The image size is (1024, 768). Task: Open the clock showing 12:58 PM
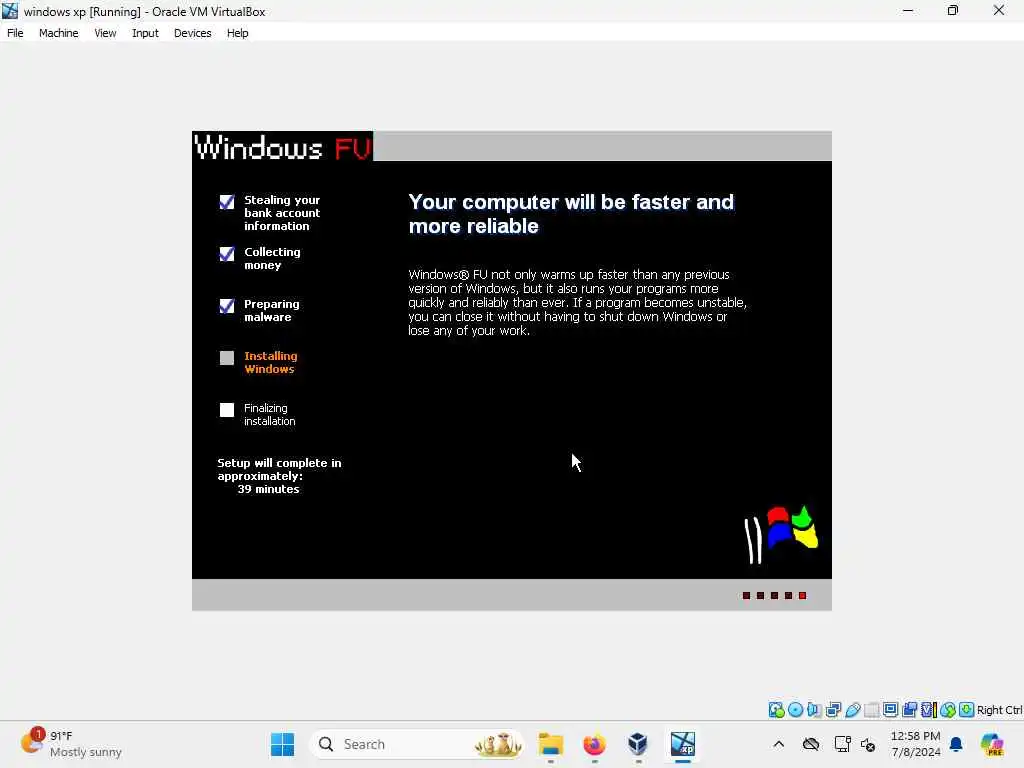coord(916,744)
